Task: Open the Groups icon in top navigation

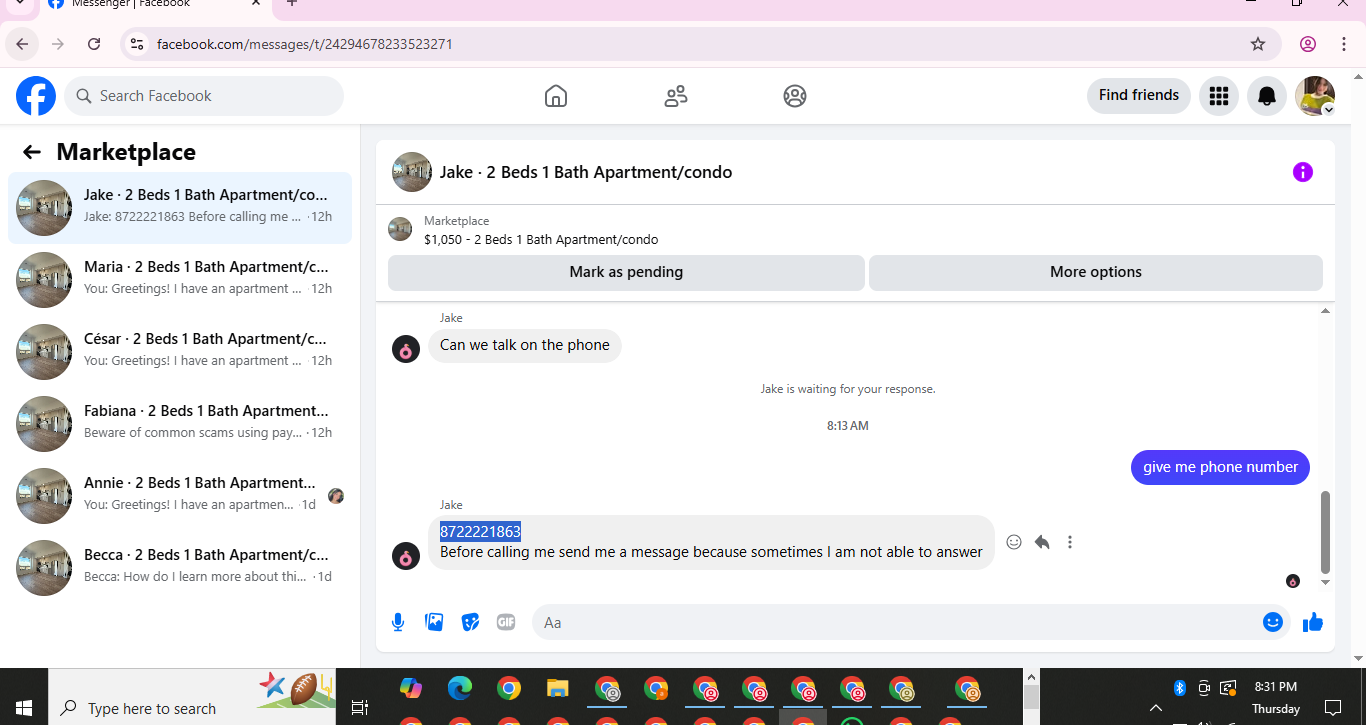Action: click(x=795, y=96)
